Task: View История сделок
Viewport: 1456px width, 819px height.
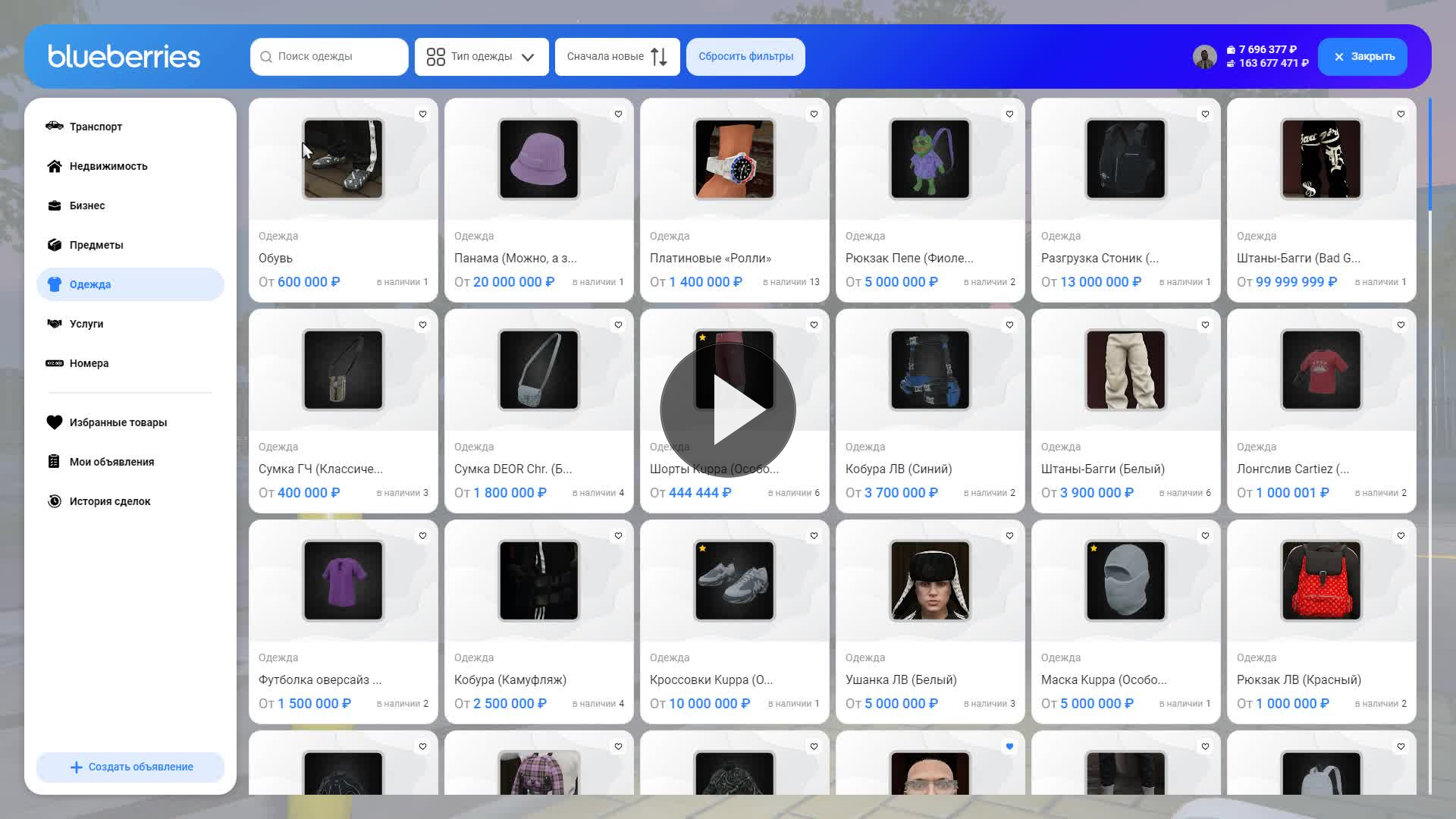Action: (x=130, y=501)
